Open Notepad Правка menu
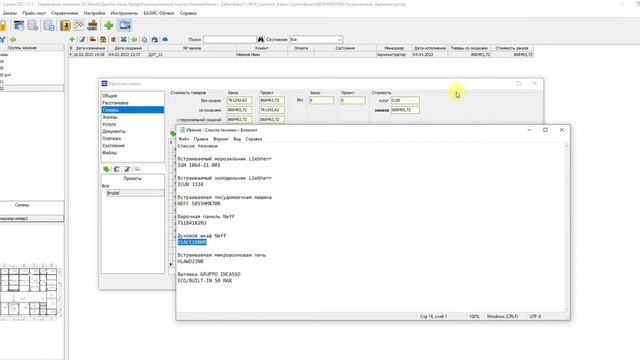Image resolution: width=640 pixels, height=360 pixels. click(201, 139)
